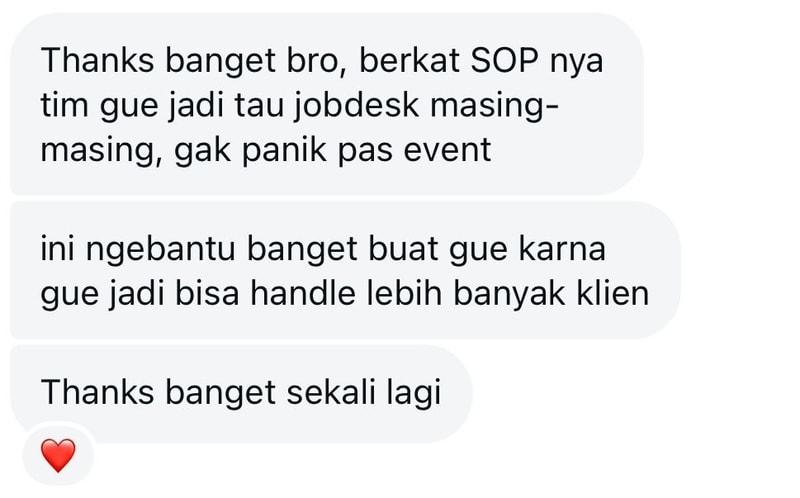The image size is (800, 498).
Task: Click the word 'jobdesk' in first message
Action: 357,107
